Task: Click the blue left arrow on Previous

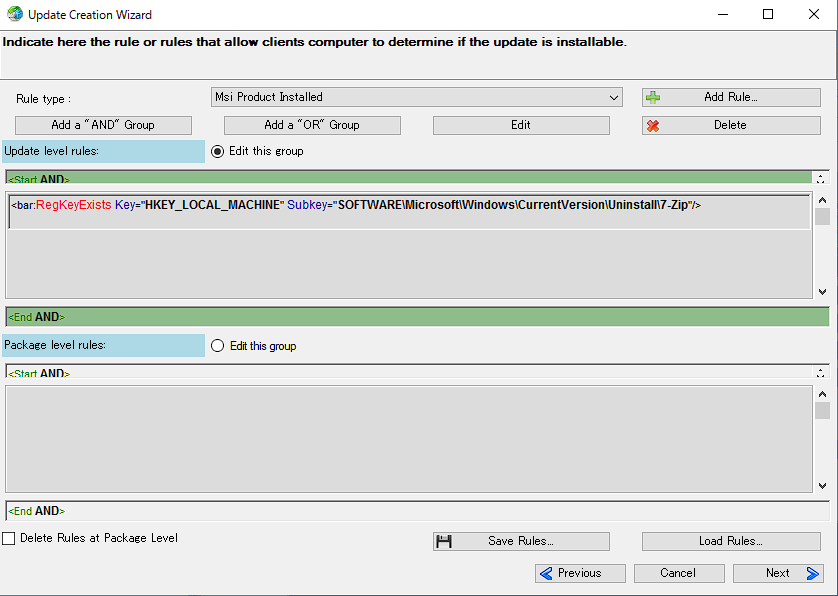Action: [546, 574]
